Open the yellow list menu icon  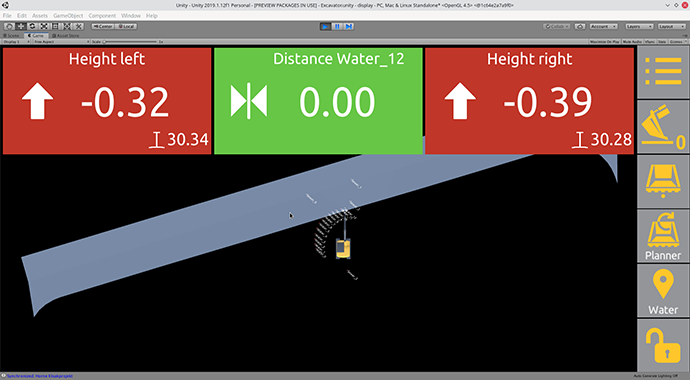[x=663, y=72]
